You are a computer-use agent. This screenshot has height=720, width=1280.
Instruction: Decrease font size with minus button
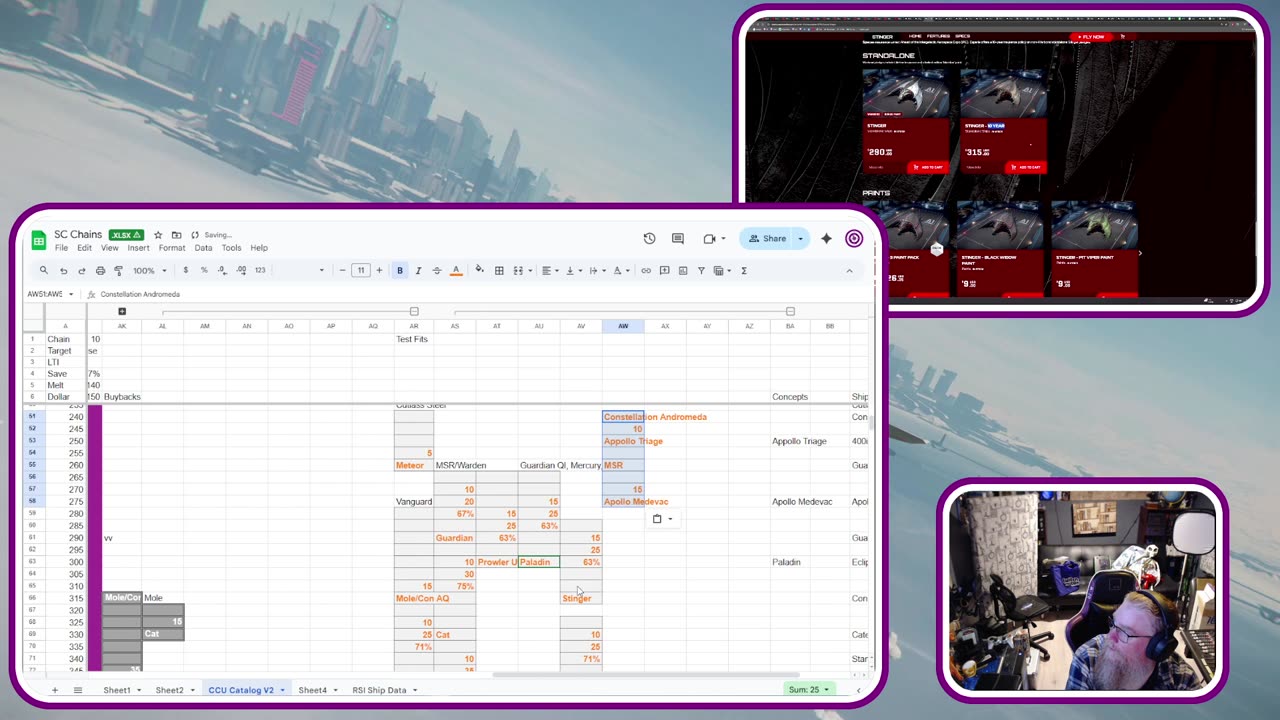tap(342, 270)
